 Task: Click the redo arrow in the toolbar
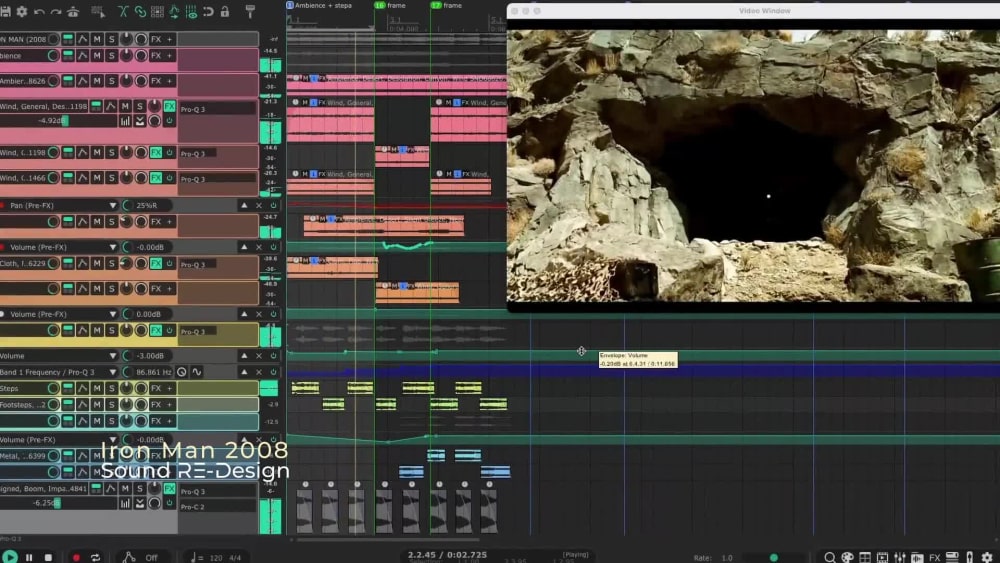click(x=56, y=11)
